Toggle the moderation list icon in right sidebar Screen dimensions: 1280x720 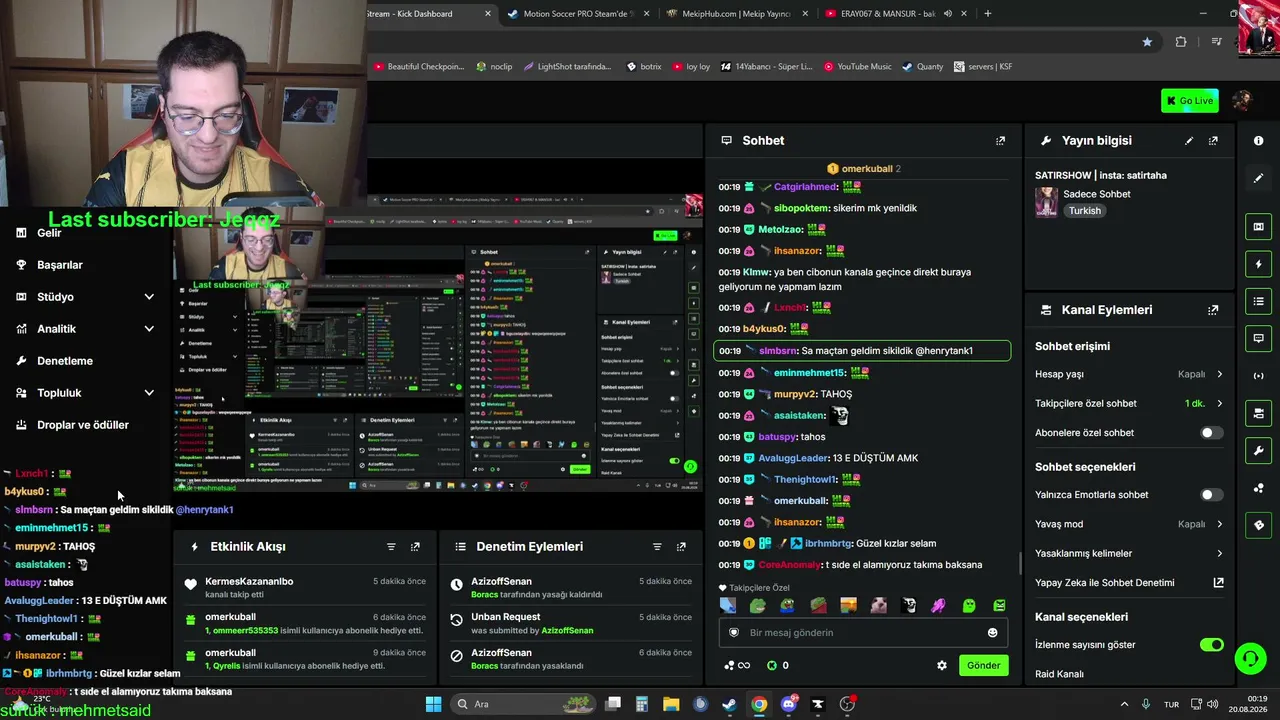click(x=1258, y=301)
